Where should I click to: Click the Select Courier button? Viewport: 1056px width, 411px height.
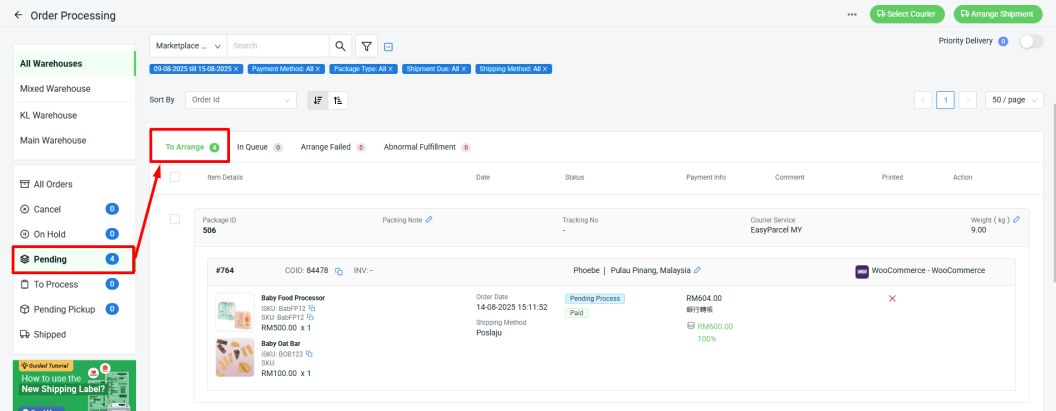tap(908, 14)
